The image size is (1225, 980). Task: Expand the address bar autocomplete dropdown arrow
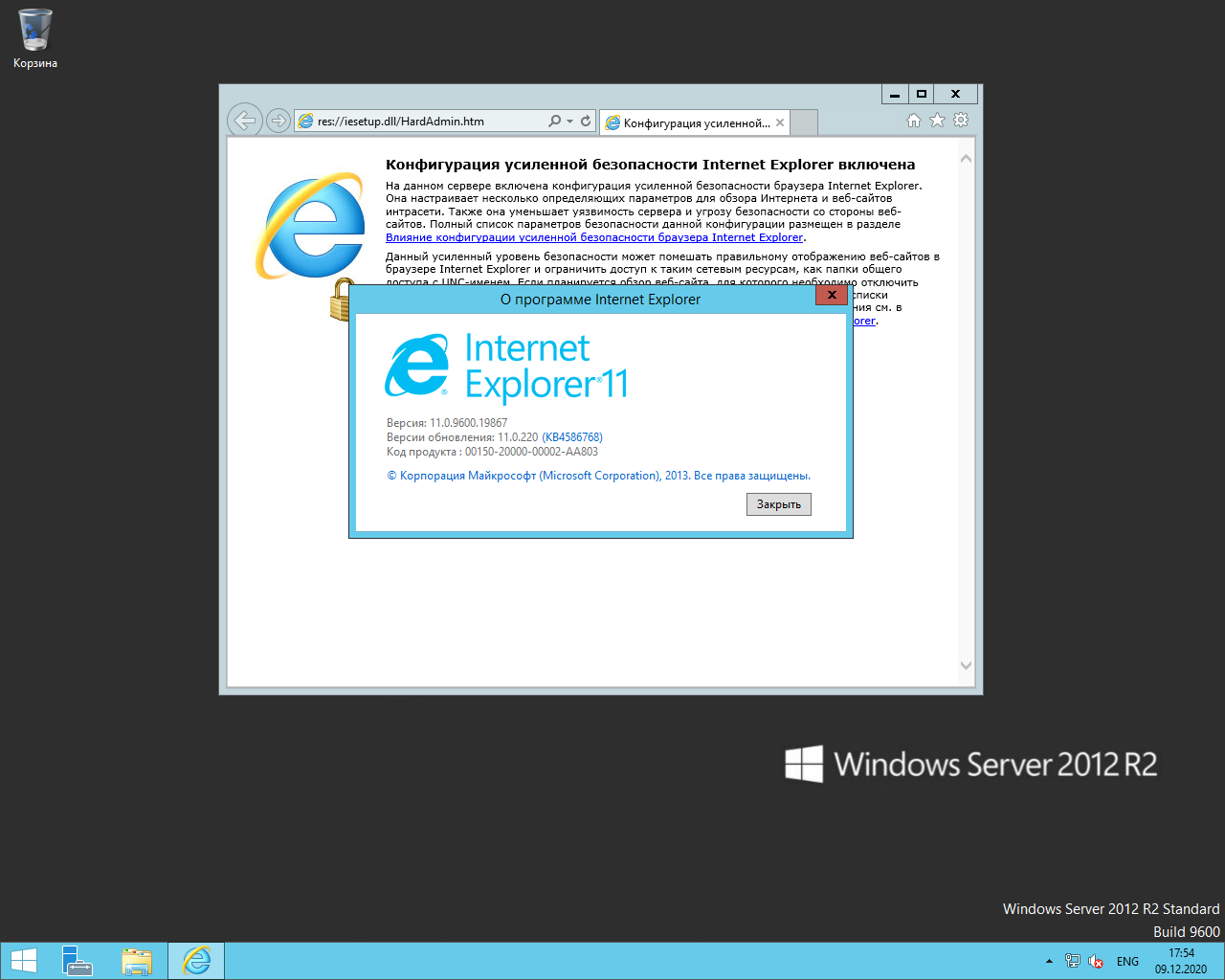tap(570, 122)
